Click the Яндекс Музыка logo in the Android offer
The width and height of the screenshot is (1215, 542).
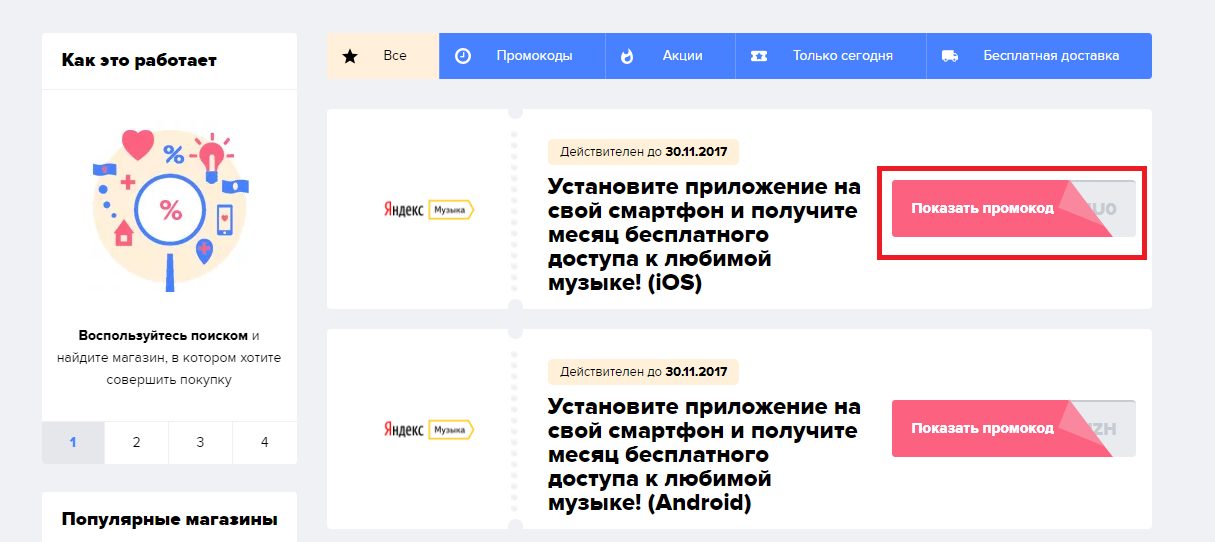[428, 429]
